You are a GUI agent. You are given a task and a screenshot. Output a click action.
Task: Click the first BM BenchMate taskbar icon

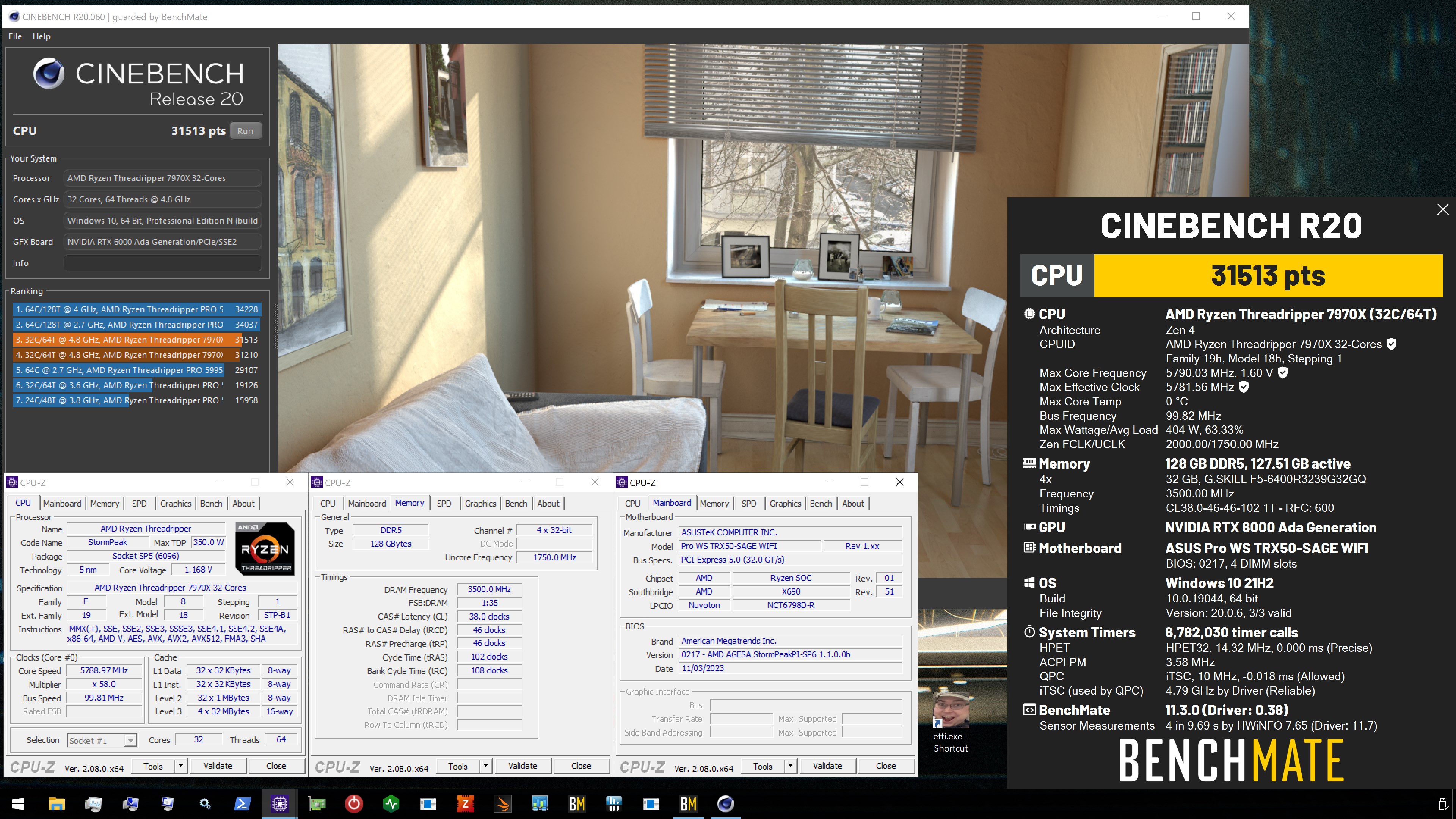[x=577, y=803]
